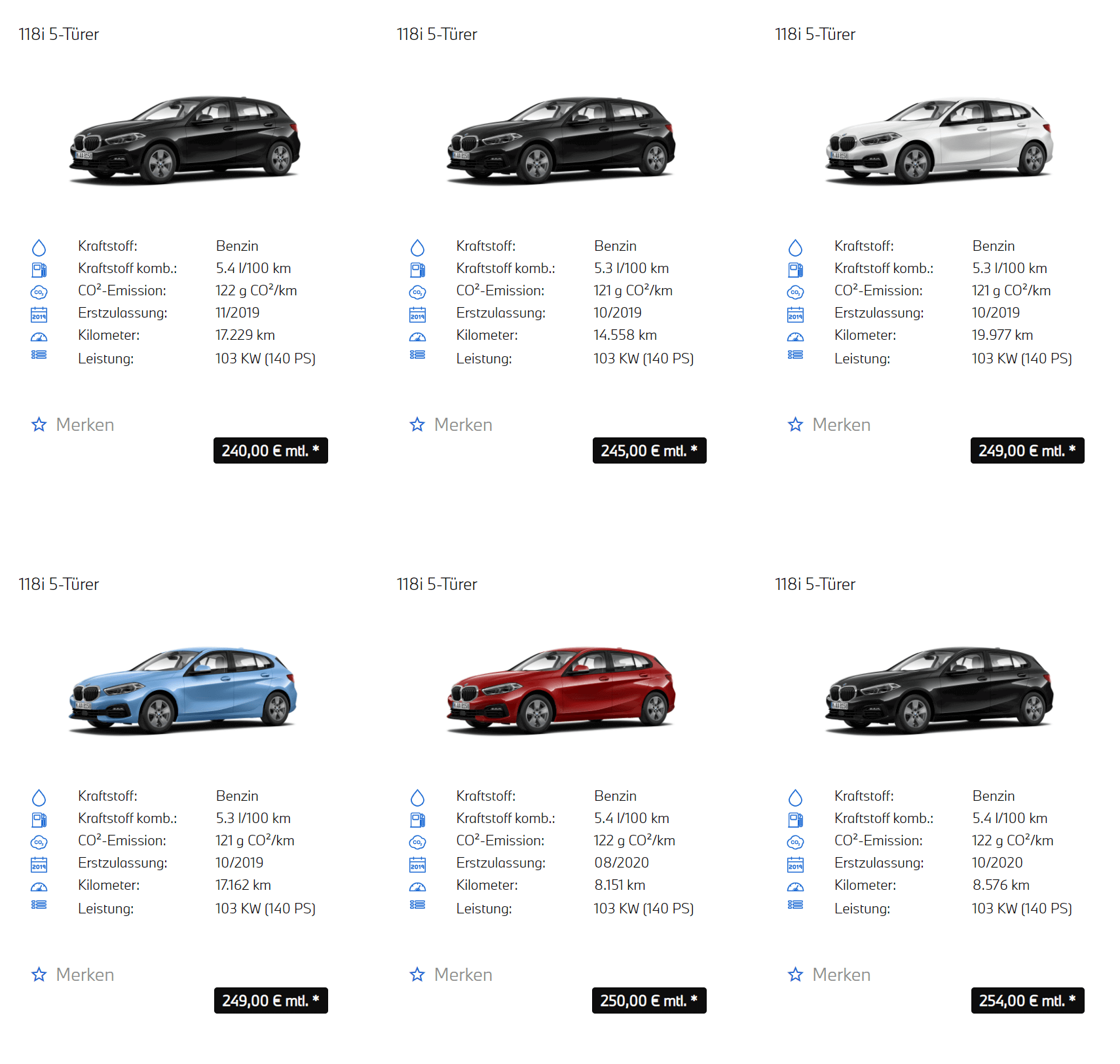Image resolution: width=1120 pixels, height=1064 pixels.
Task: Open 118i 5-Türer title above blue car
Action: pos(59,584)
